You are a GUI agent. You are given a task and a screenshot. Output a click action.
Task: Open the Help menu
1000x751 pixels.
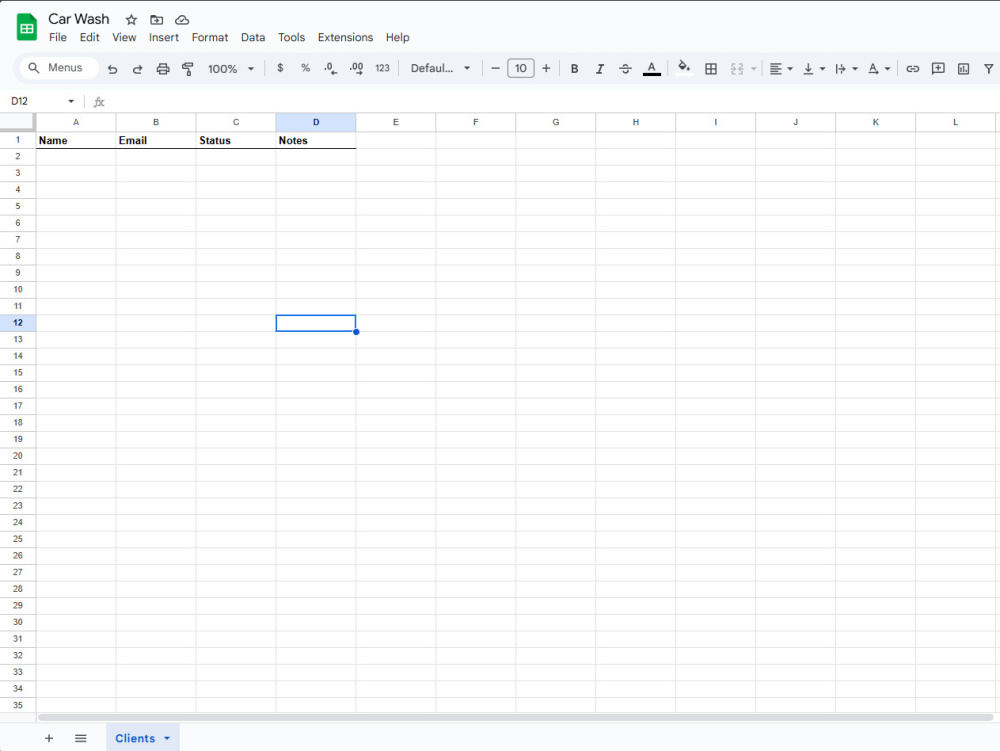(397, 38)
